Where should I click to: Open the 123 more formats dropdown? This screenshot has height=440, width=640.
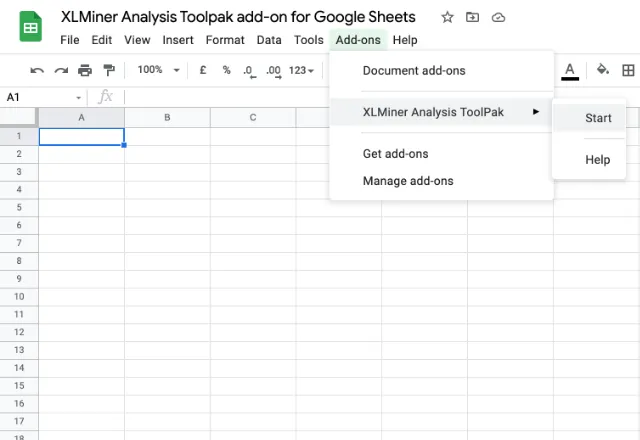pyautogui.click(x=301, y=71)
